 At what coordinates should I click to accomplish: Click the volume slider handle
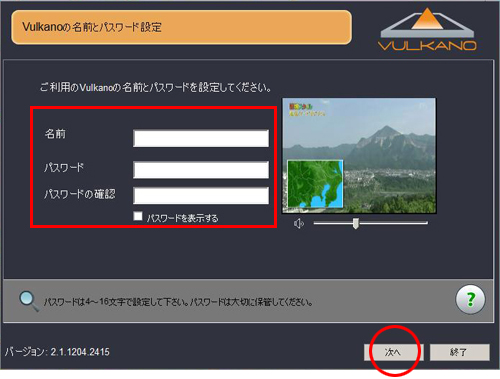(356, 223)
